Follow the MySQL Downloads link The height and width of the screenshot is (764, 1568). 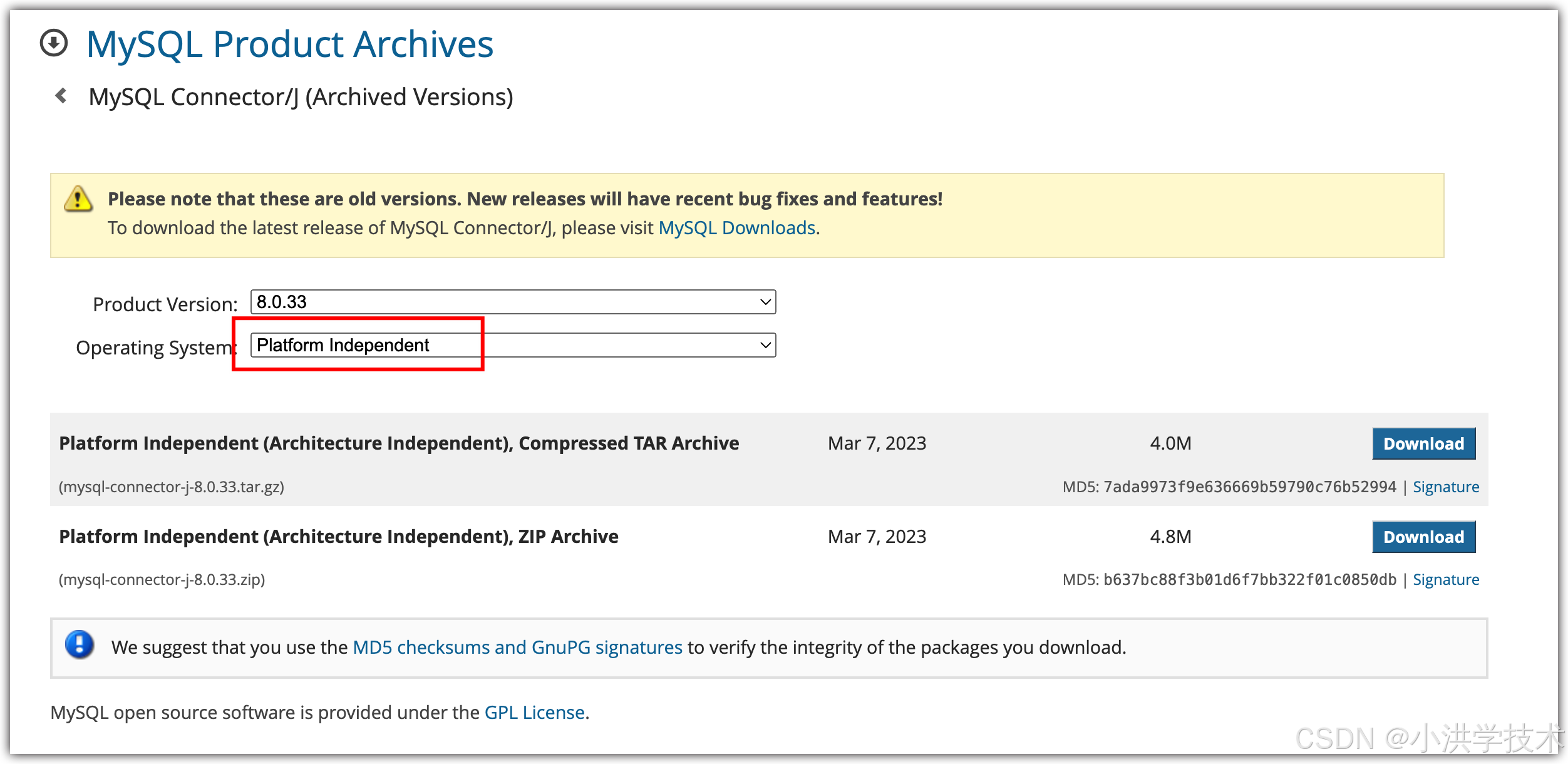pyautogui.click(x=736, y=228)
